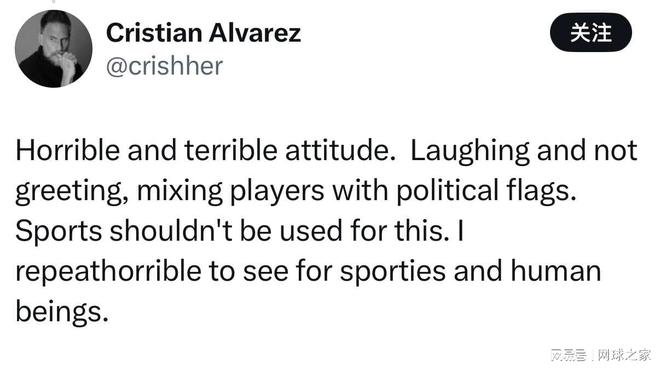660x369 pixels.
Task: Click the words 'political flags.'
Action: 486,191
